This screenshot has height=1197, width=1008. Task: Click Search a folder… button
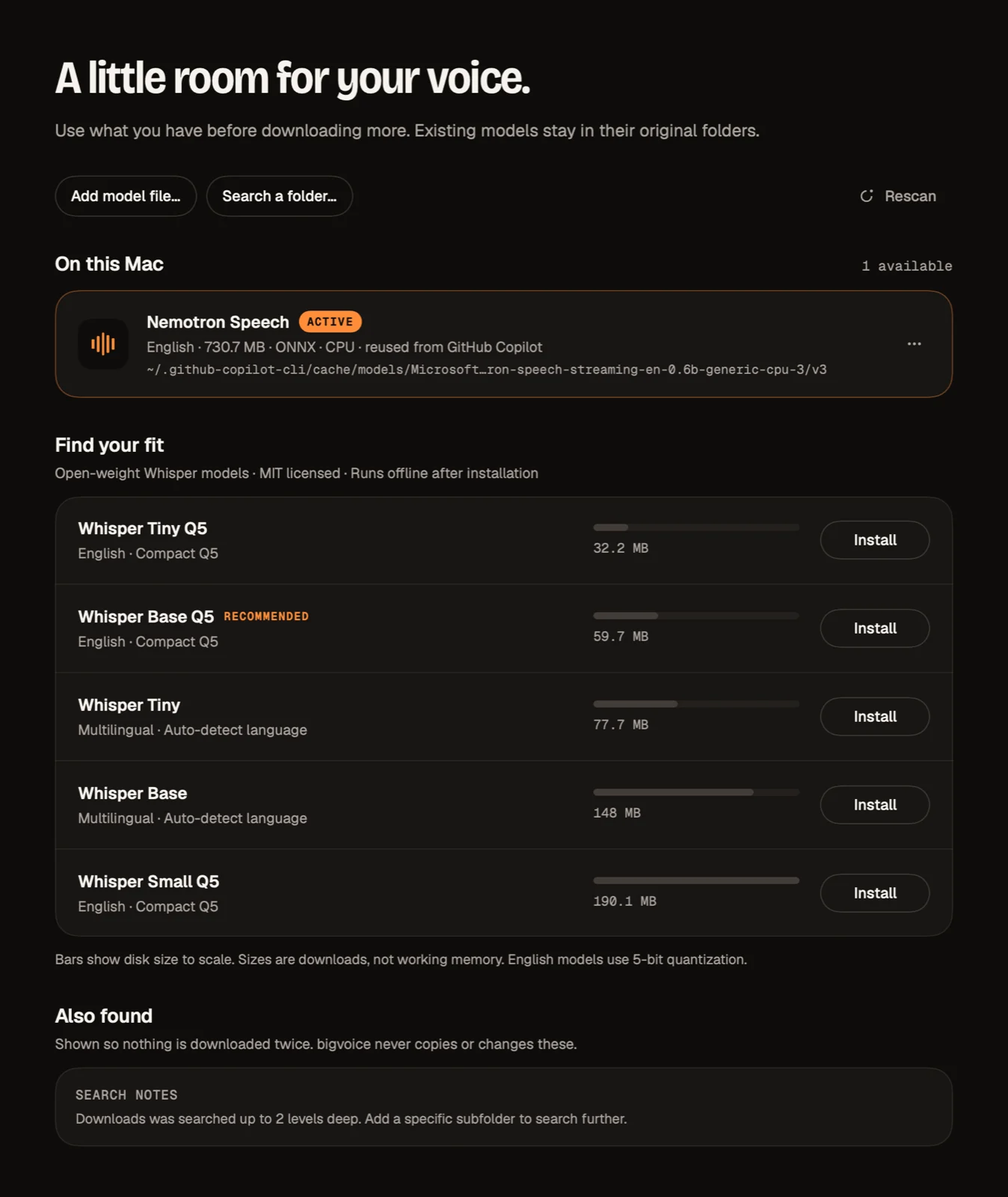click(280, 196)
